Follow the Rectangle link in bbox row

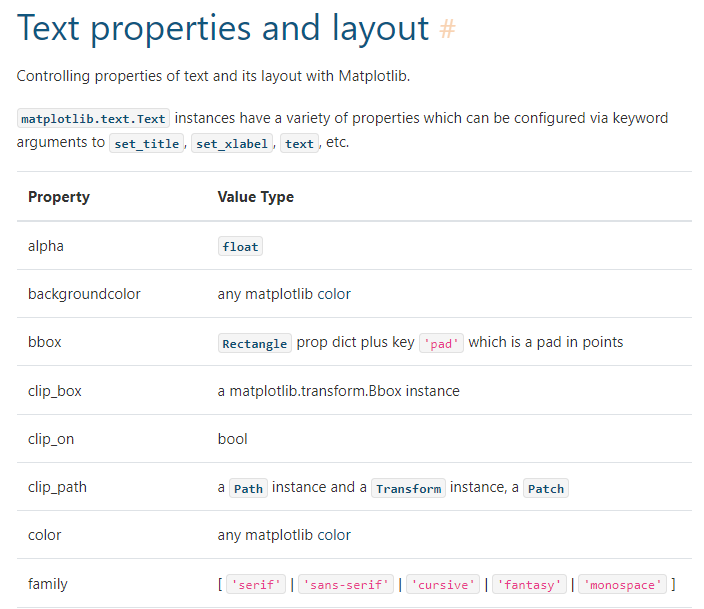[255, 343]
